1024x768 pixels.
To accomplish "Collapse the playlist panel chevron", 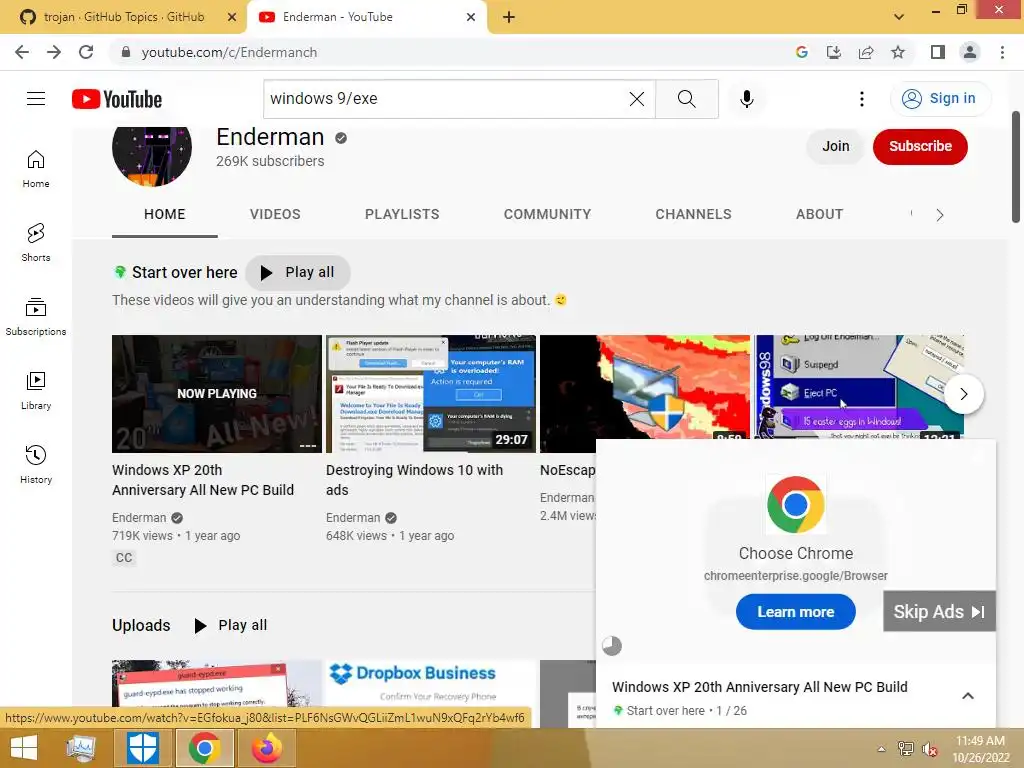I will pos(968,696).
